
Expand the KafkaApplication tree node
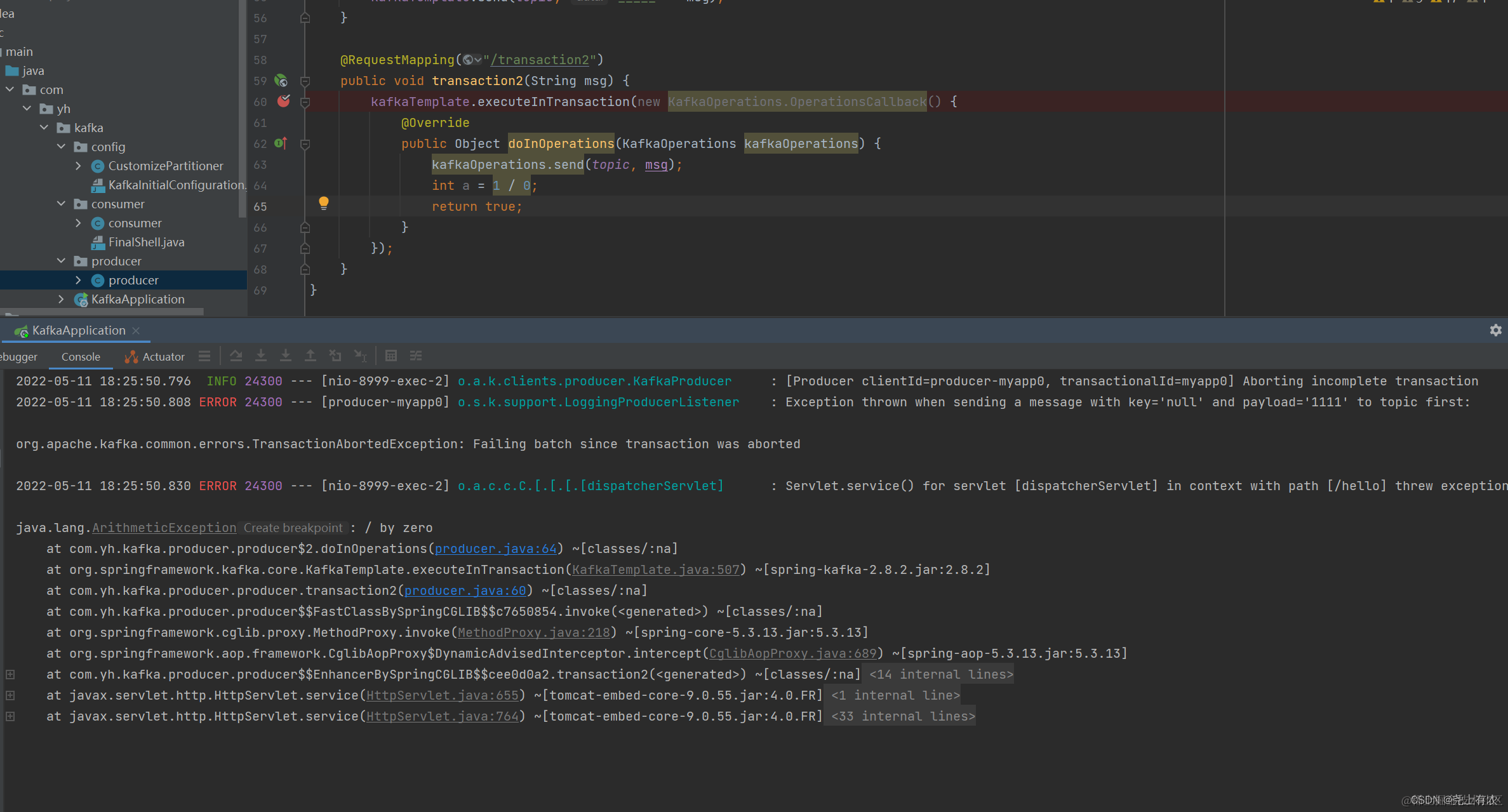coord(62,299)
